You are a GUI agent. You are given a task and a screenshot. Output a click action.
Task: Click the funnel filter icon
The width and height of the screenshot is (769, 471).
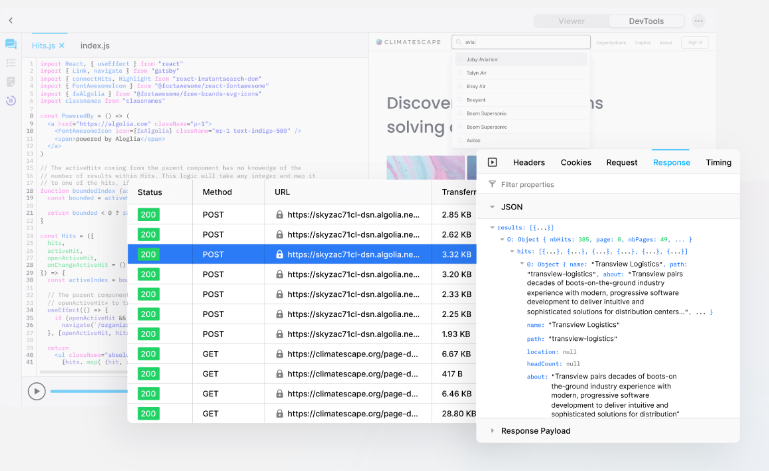coord(492,184)
